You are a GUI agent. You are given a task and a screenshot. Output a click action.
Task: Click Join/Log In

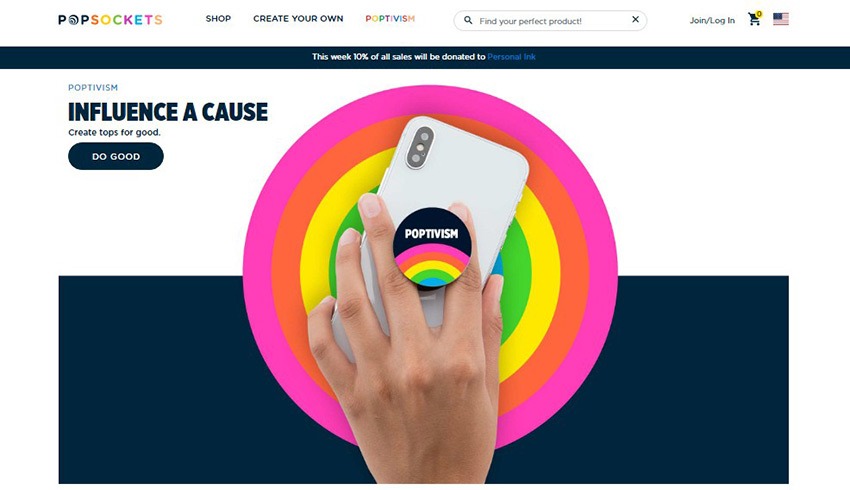(712, 21)
